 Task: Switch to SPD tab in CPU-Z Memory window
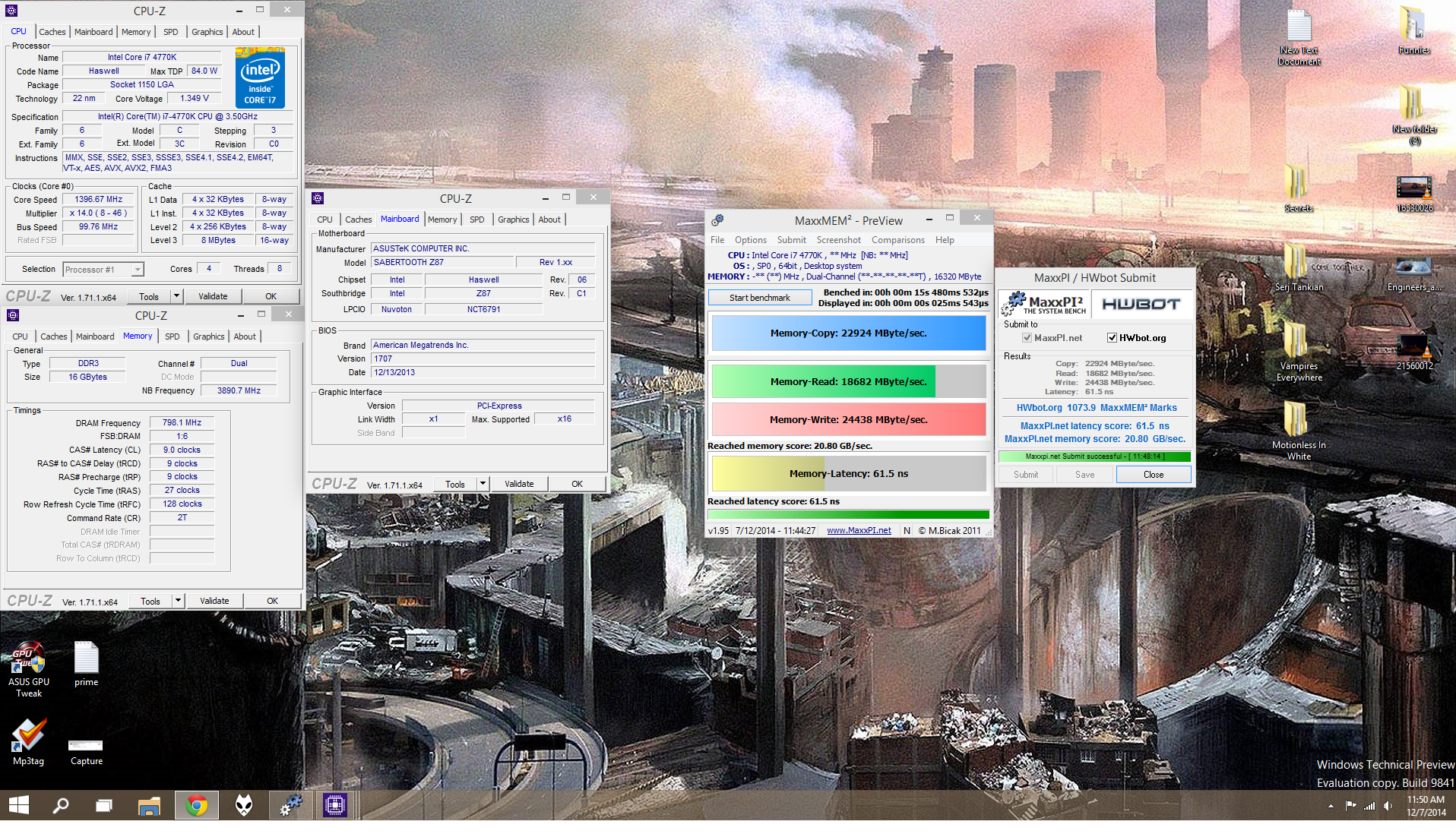(173, 336)
